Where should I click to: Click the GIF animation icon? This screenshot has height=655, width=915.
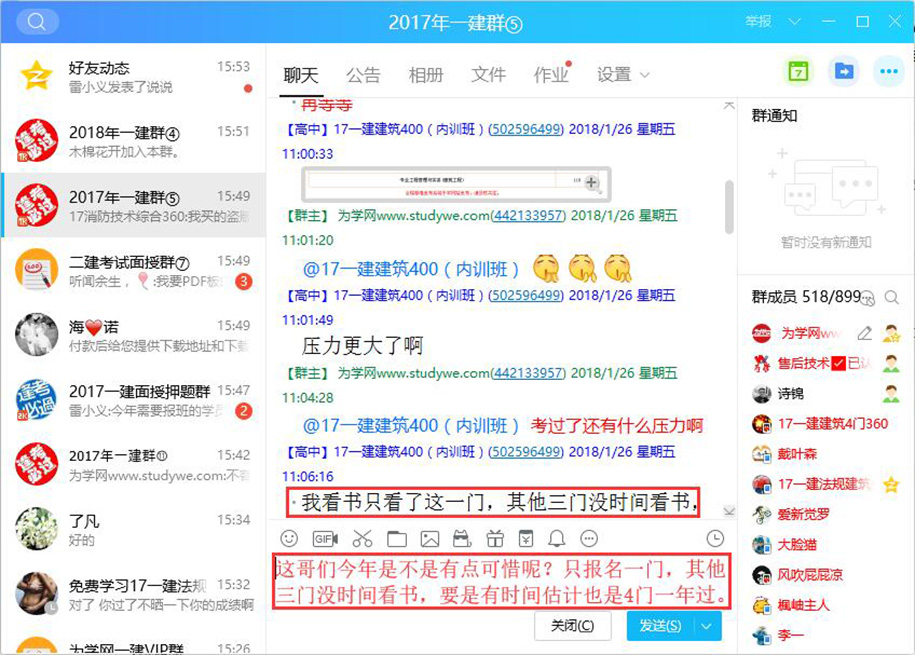click(x=325, y=539)
